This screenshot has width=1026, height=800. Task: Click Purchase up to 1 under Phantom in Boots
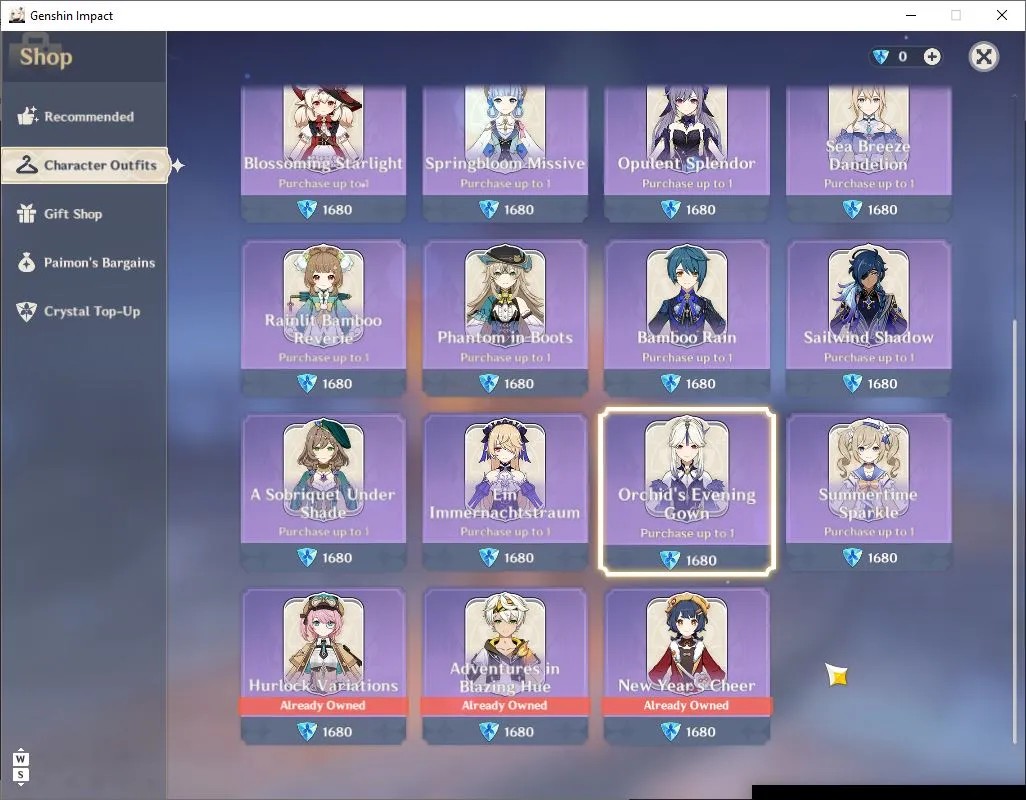tap(505, 358)
